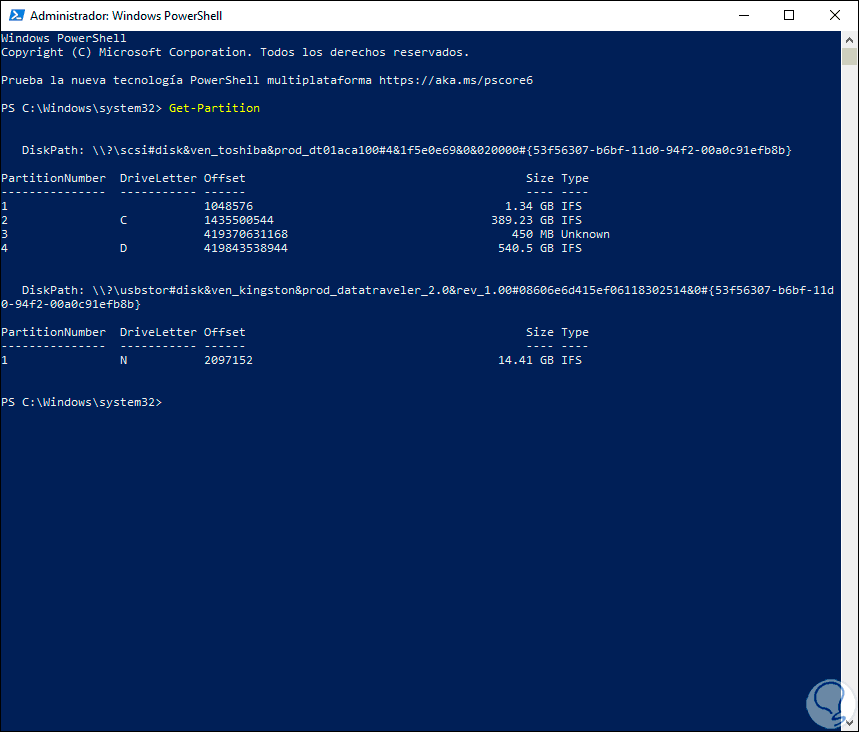Click the second table's DriveLetter header
The width and height of the screenshot is (859, 732).
(x=158, y=332)
